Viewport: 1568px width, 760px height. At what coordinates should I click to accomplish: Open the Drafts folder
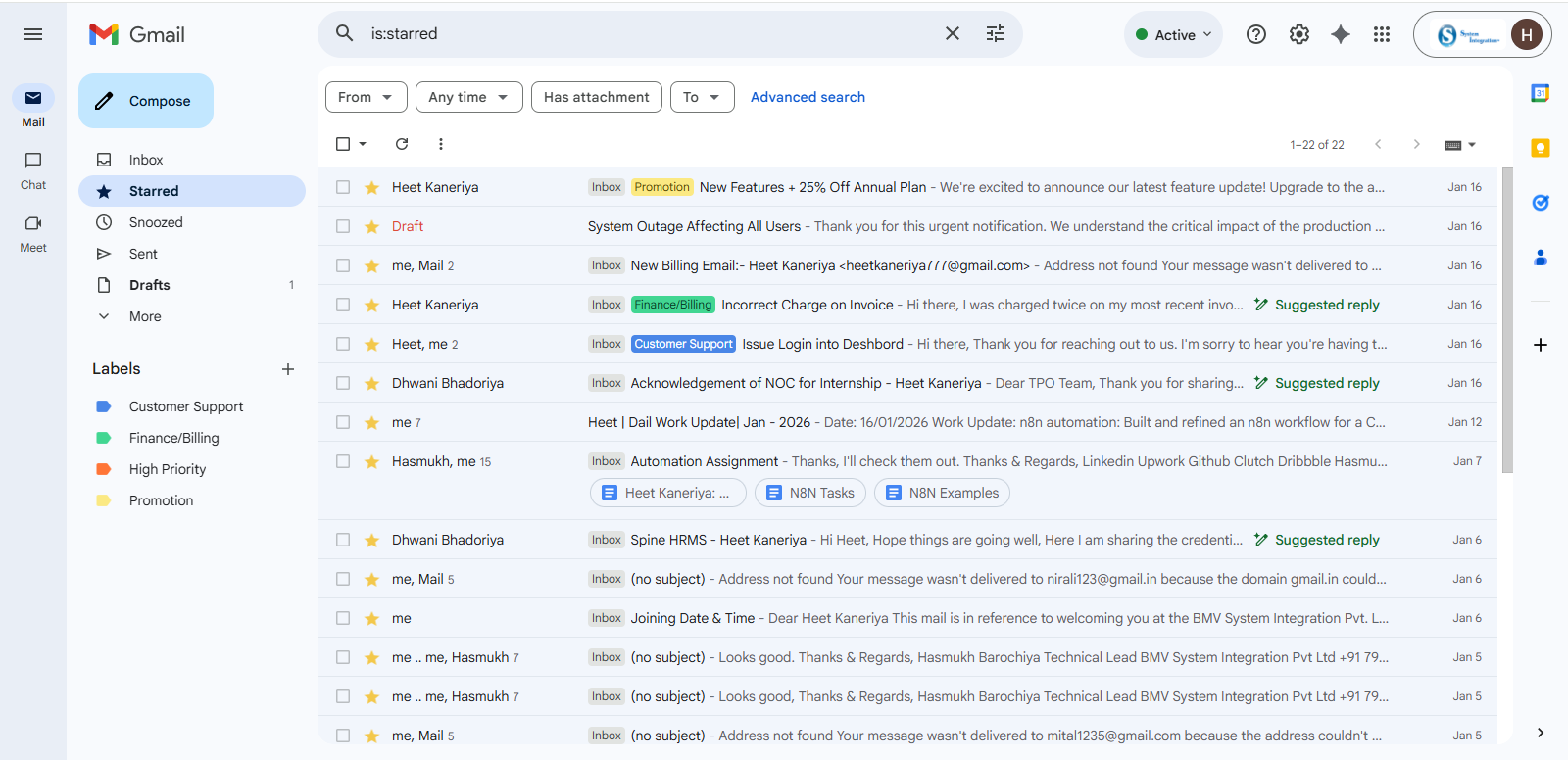150,285
